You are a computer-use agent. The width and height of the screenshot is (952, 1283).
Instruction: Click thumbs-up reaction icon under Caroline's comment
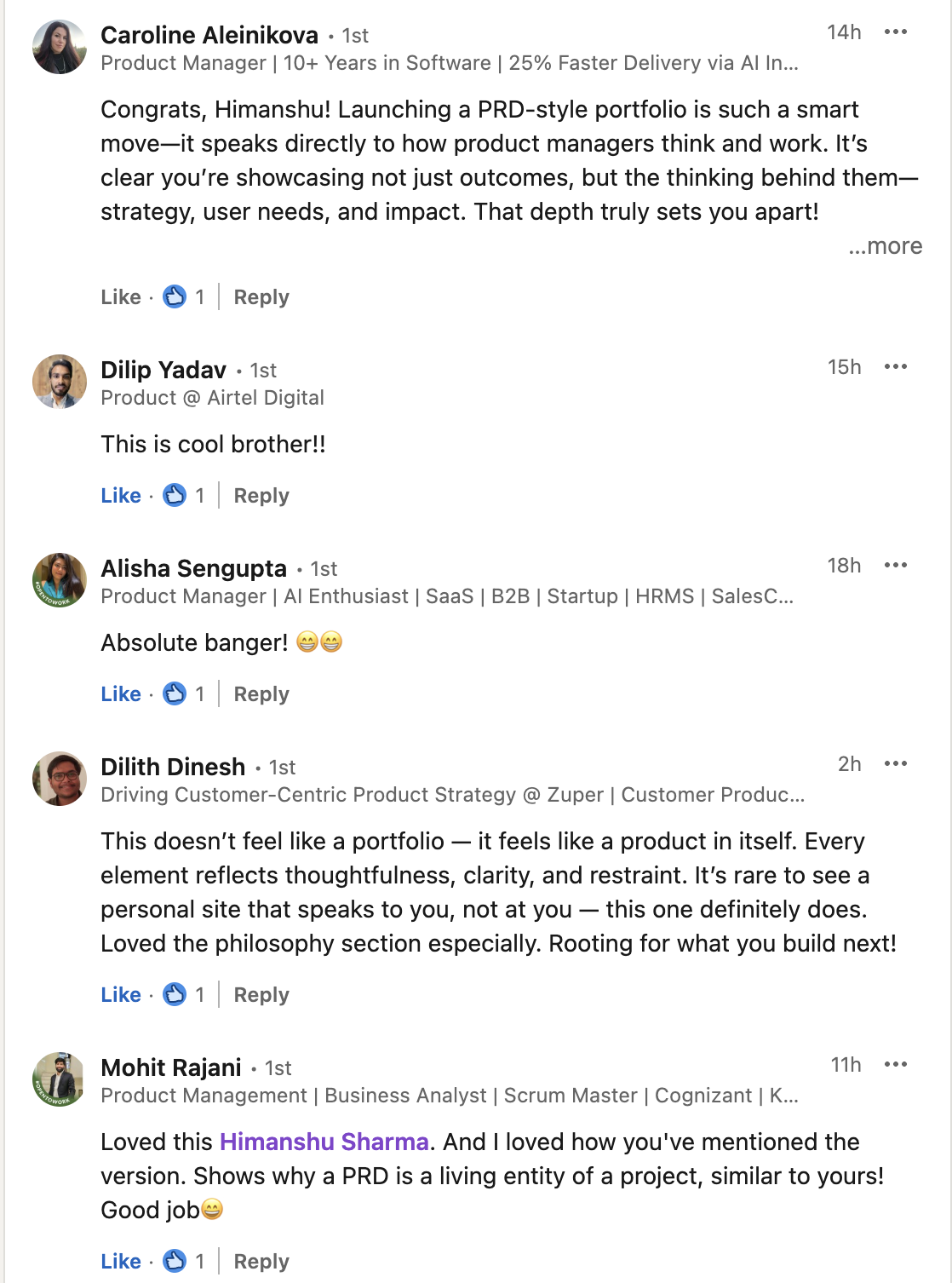pyautogui.click(x=175, y=296)
